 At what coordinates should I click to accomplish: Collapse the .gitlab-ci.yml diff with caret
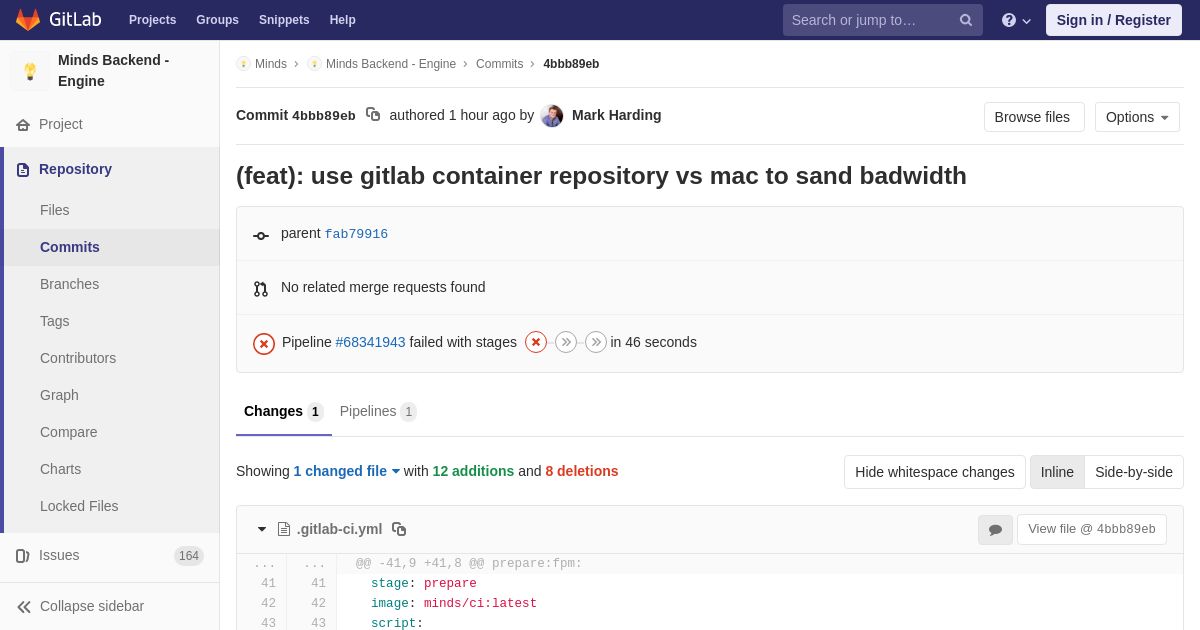pos(262,529)
